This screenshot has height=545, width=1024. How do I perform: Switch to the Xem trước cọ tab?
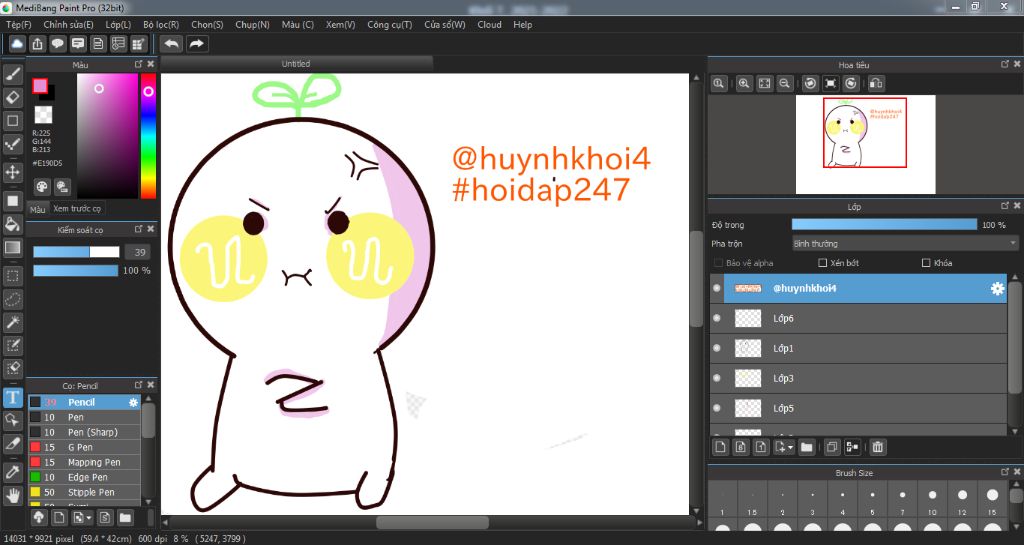coord(77,209)
